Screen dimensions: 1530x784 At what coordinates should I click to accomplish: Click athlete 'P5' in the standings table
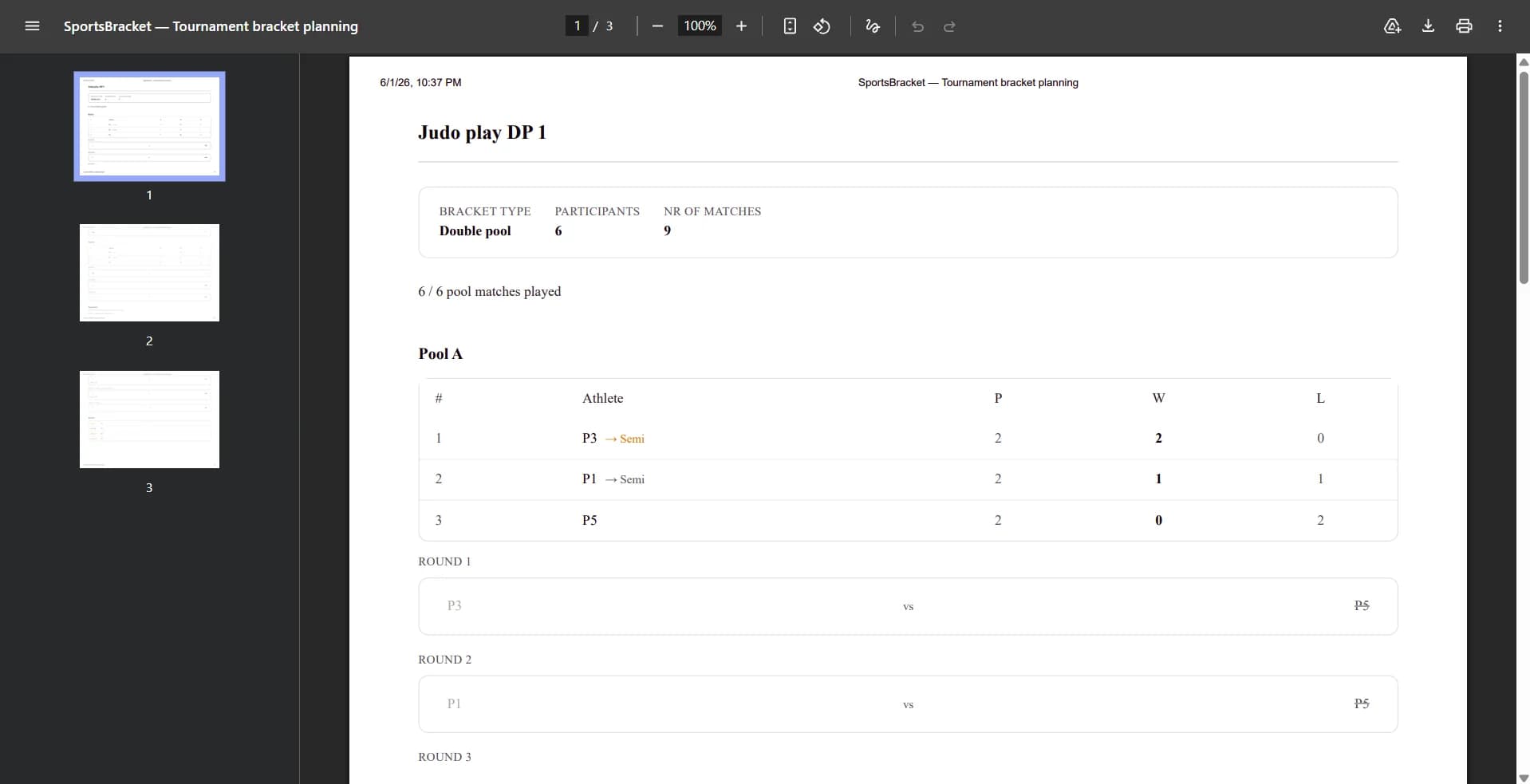coord(590,520)
